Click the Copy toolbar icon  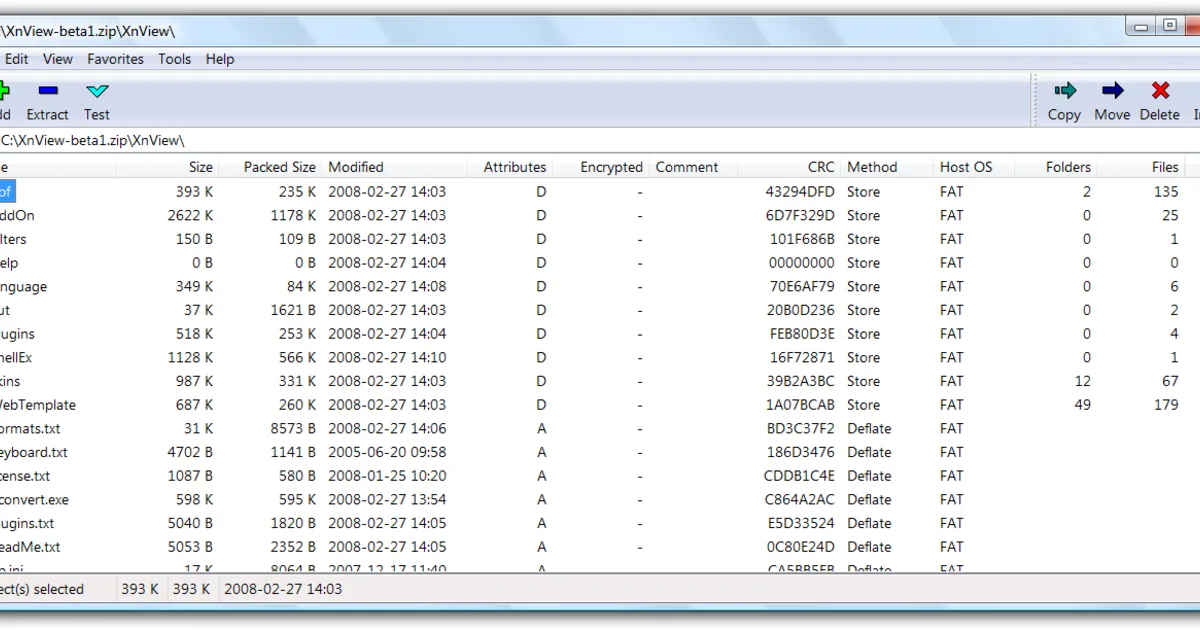click(1064, 91)
